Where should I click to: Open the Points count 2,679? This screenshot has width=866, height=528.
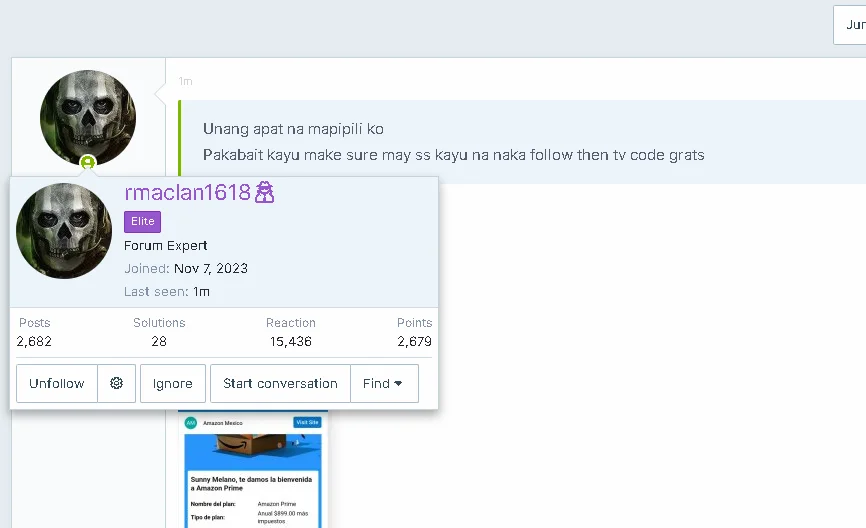(x=414, y=341)
